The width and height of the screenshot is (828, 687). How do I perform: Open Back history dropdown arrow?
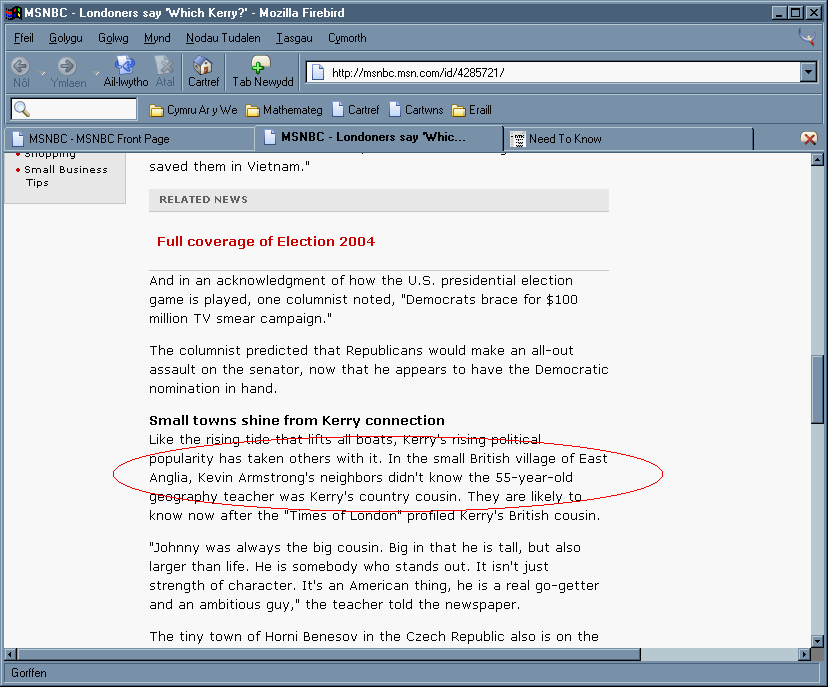point(42,73)
